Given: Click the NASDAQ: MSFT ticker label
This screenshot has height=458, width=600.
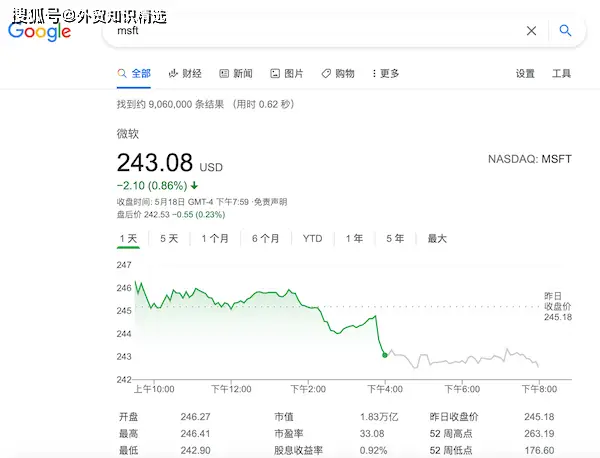Looking at the screenshot, I should pos(530,159).
